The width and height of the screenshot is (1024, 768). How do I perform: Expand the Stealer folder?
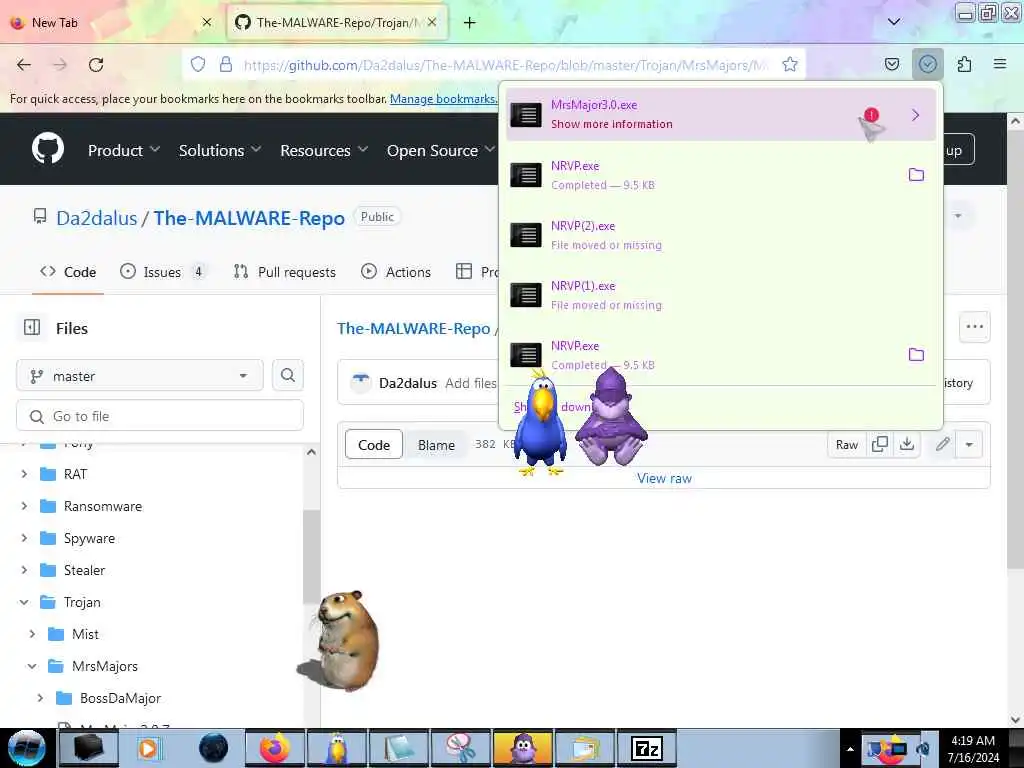25,570
